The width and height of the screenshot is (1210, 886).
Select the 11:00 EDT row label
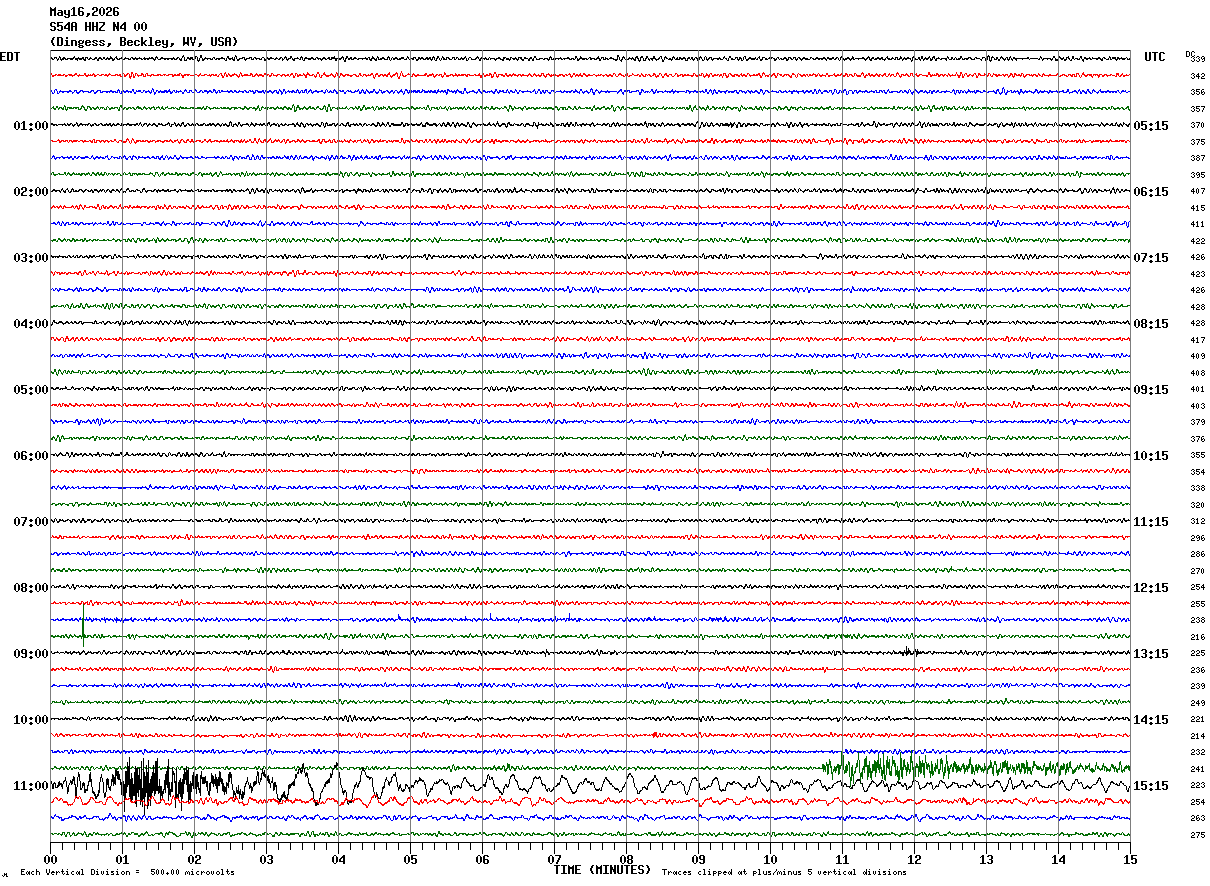30,786
